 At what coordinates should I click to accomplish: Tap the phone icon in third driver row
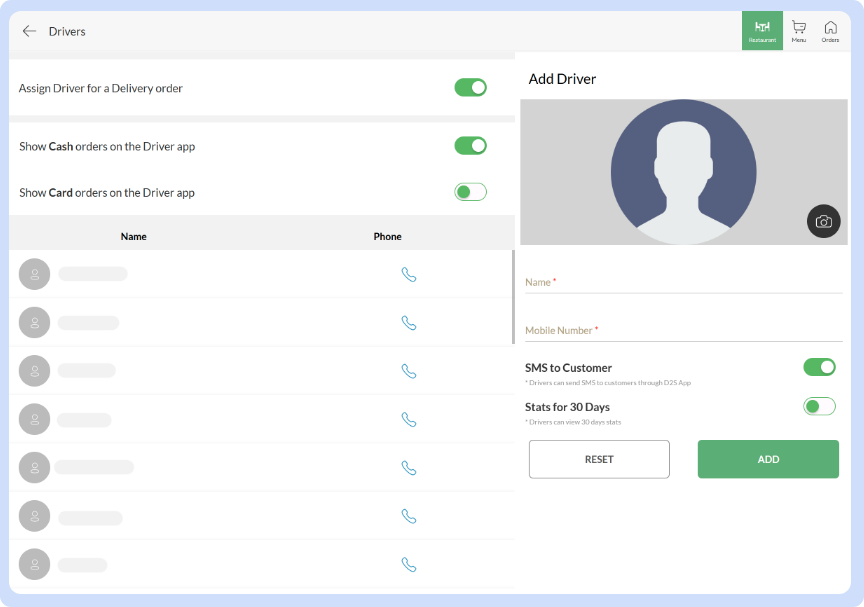point(408,371)
